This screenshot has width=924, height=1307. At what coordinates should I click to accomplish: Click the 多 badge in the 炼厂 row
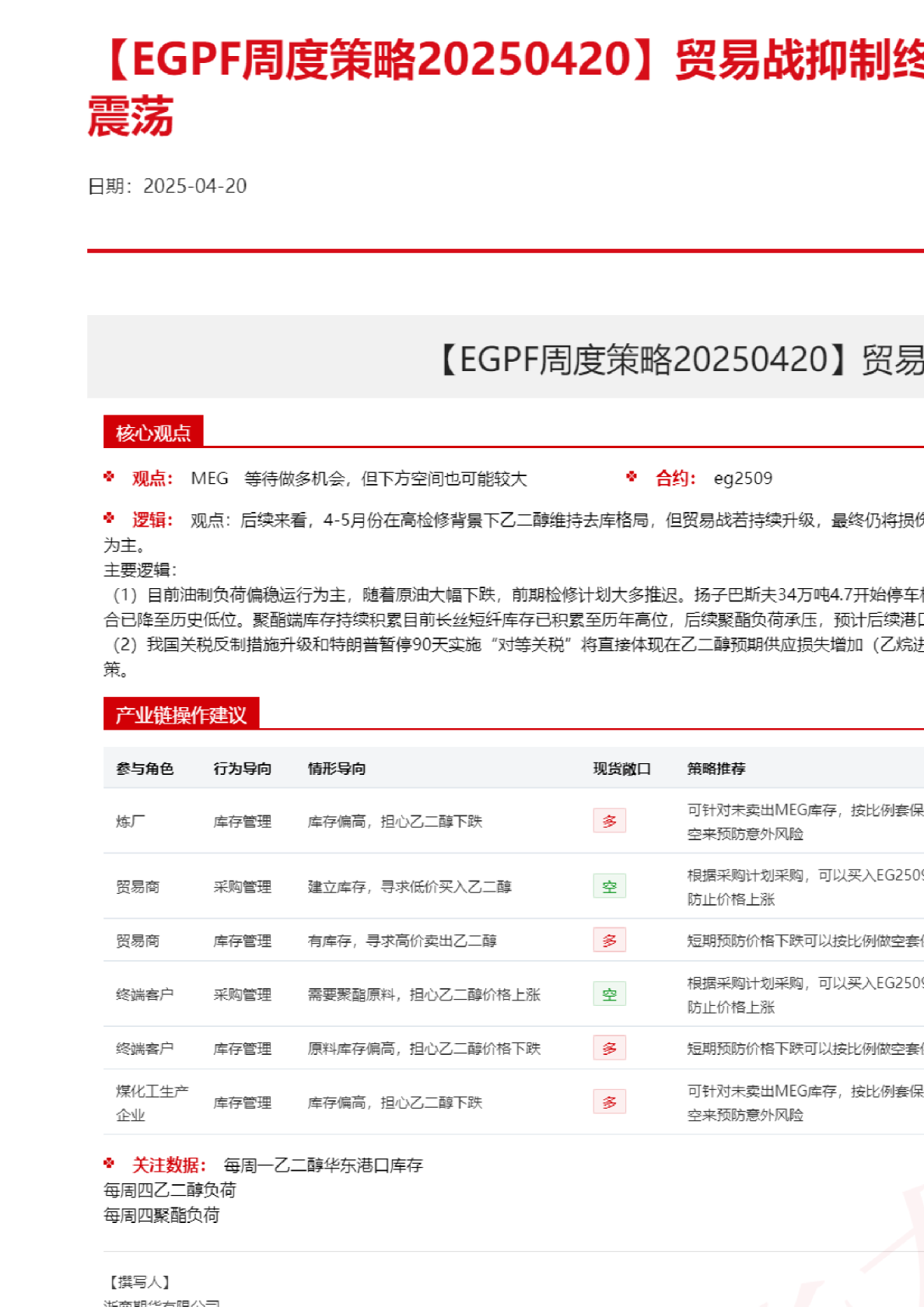[609, 821]
